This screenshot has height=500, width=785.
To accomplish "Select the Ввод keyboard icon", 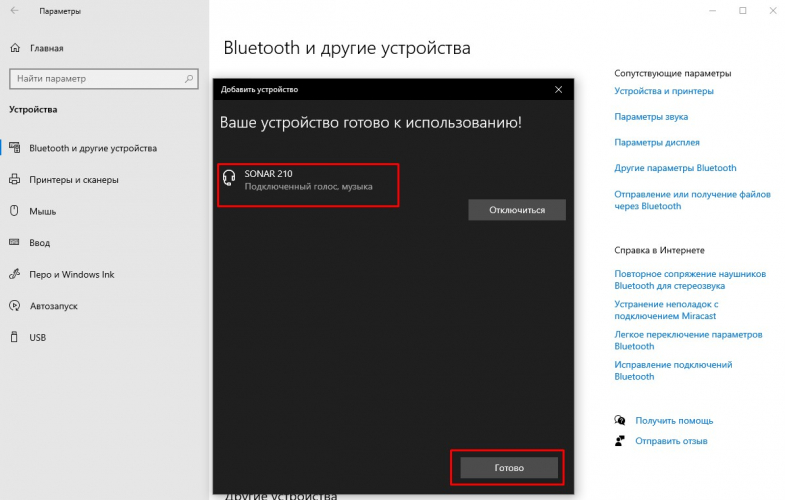I will click(15, 242).
